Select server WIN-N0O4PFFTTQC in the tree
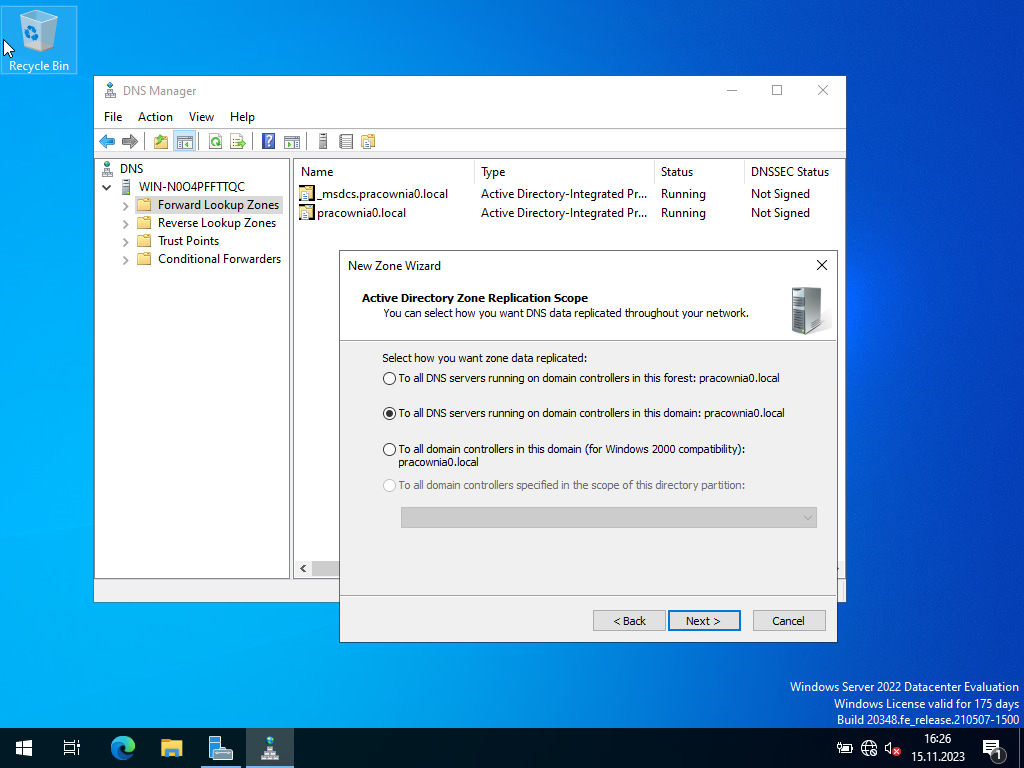This screenshot has height=768, width=1024. click(x=191, y=187)
